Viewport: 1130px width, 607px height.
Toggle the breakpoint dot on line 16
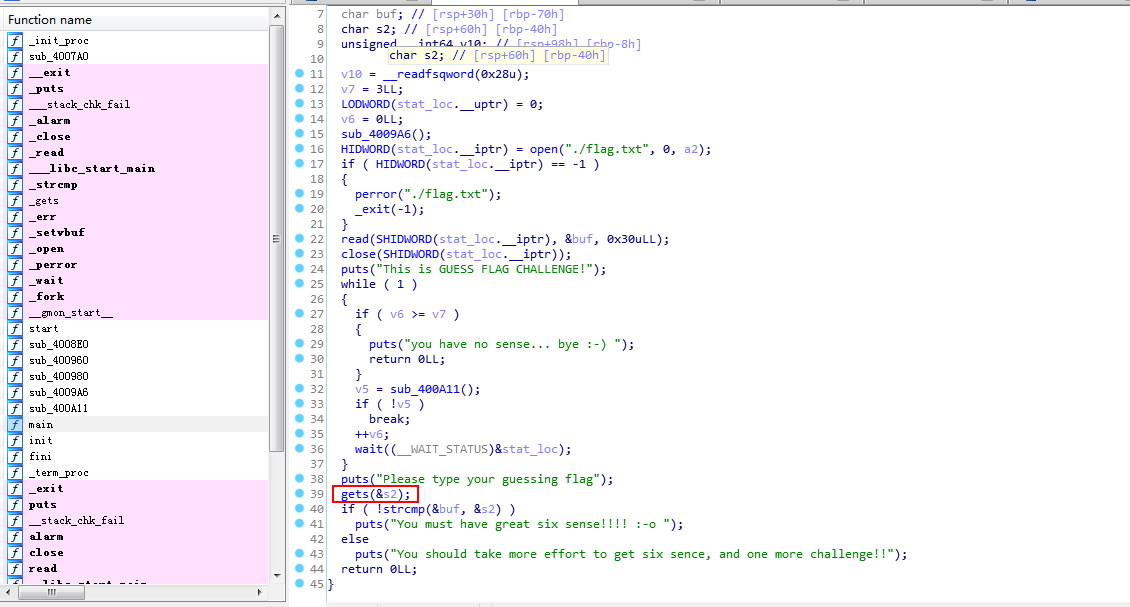(x=300, y=149)
